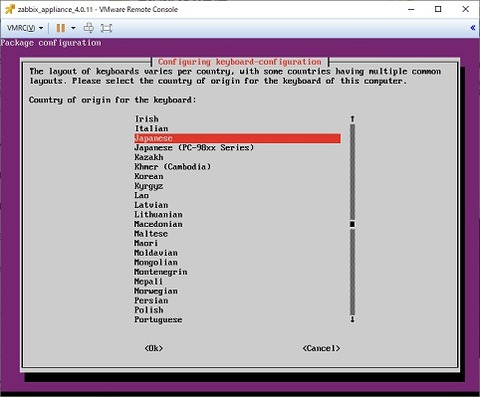Select the highlighted Japanese entry
This screenshot has height=397, width=480.
coord(237,138)
